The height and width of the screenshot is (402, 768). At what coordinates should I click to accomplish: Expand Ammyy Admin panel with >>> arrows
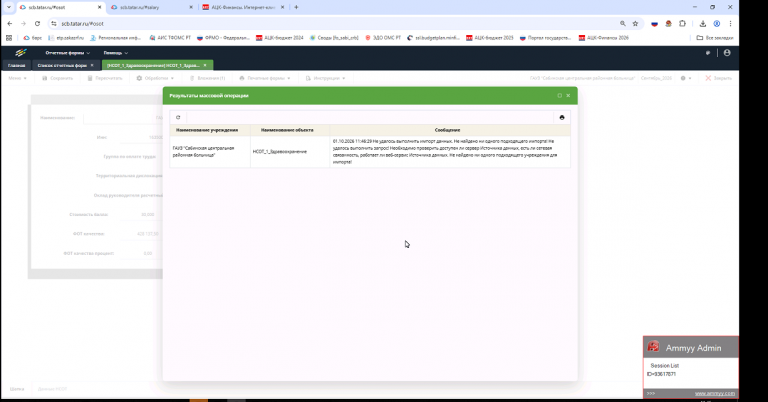point(650,394)
